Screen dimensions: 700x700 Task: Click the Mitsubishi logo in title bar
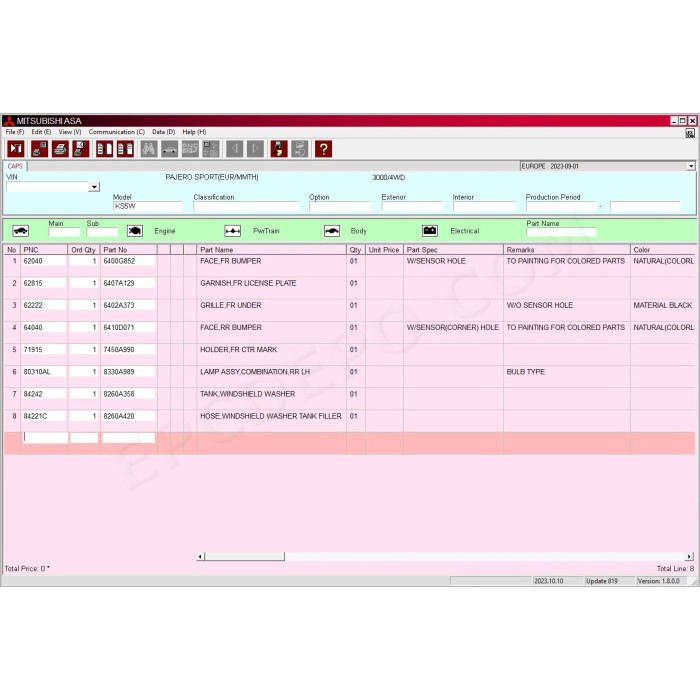(8, 121)
